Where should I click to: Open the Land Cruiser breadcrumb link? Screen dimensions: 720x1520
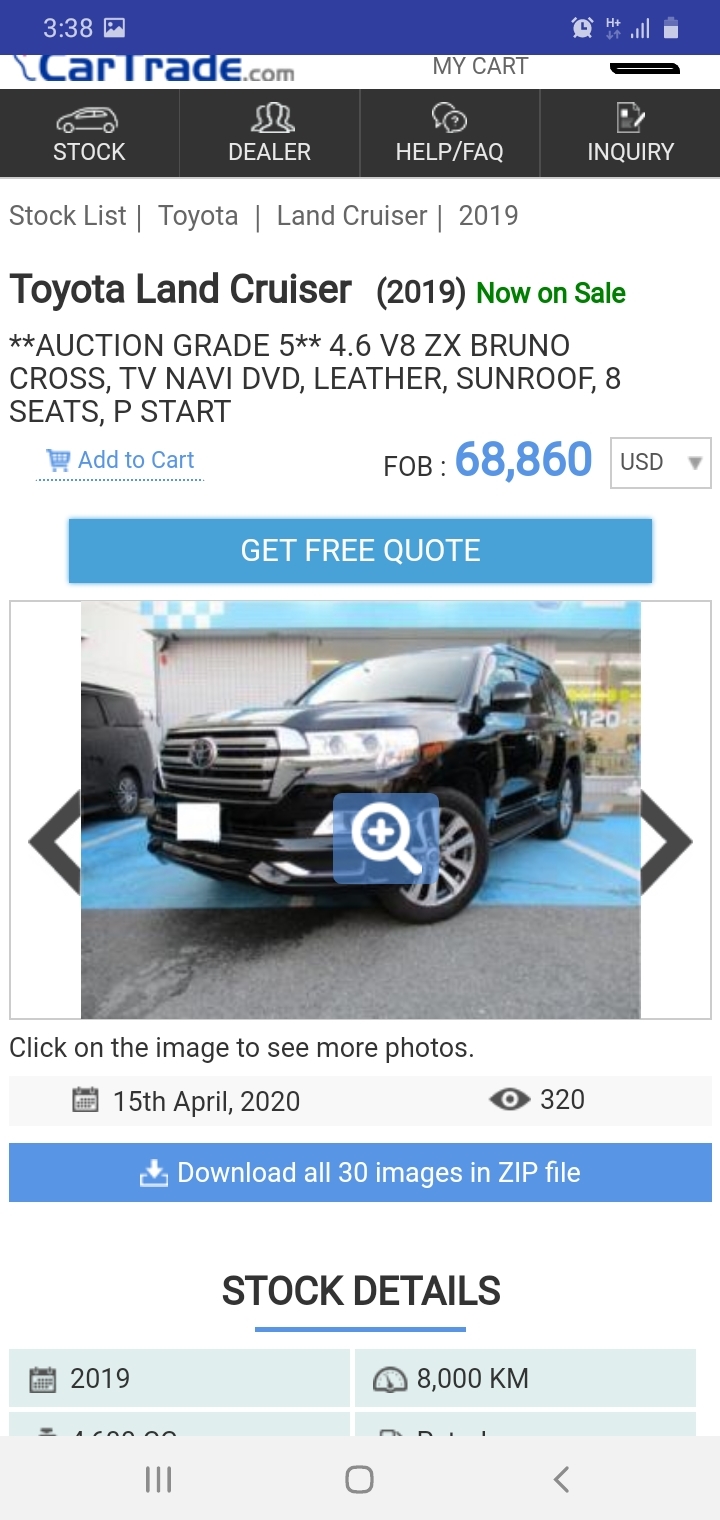point(352,216)
